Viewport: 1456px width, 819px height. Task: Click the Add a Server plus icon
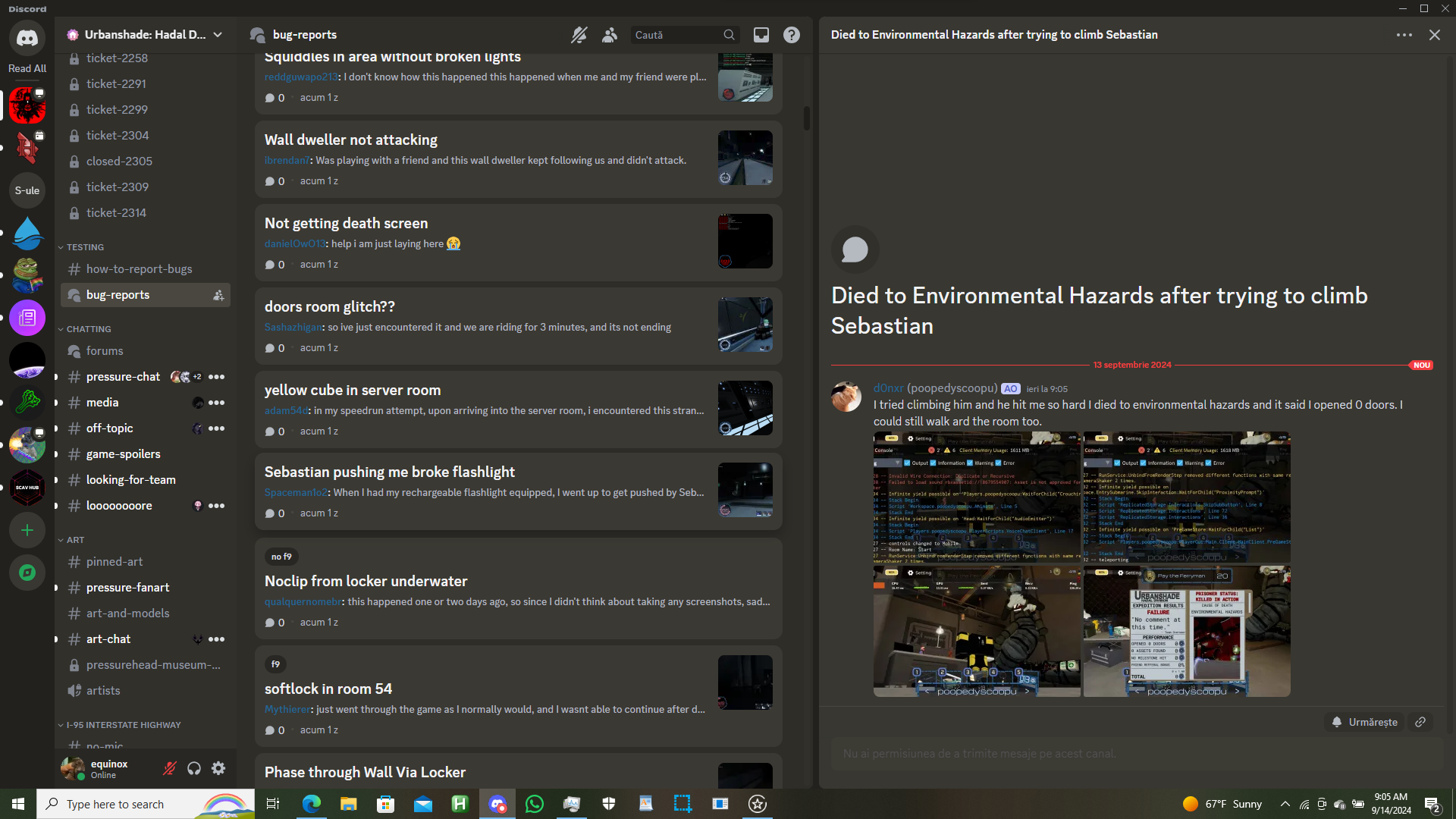(27, 530)
